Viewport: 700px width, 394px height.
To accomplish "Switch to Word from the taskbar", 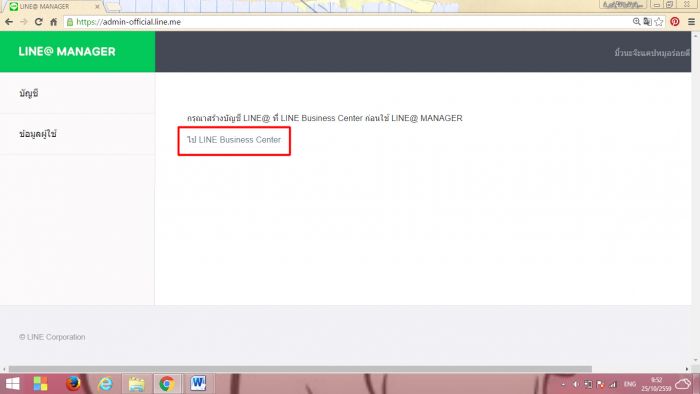I will tap(198, 384).
